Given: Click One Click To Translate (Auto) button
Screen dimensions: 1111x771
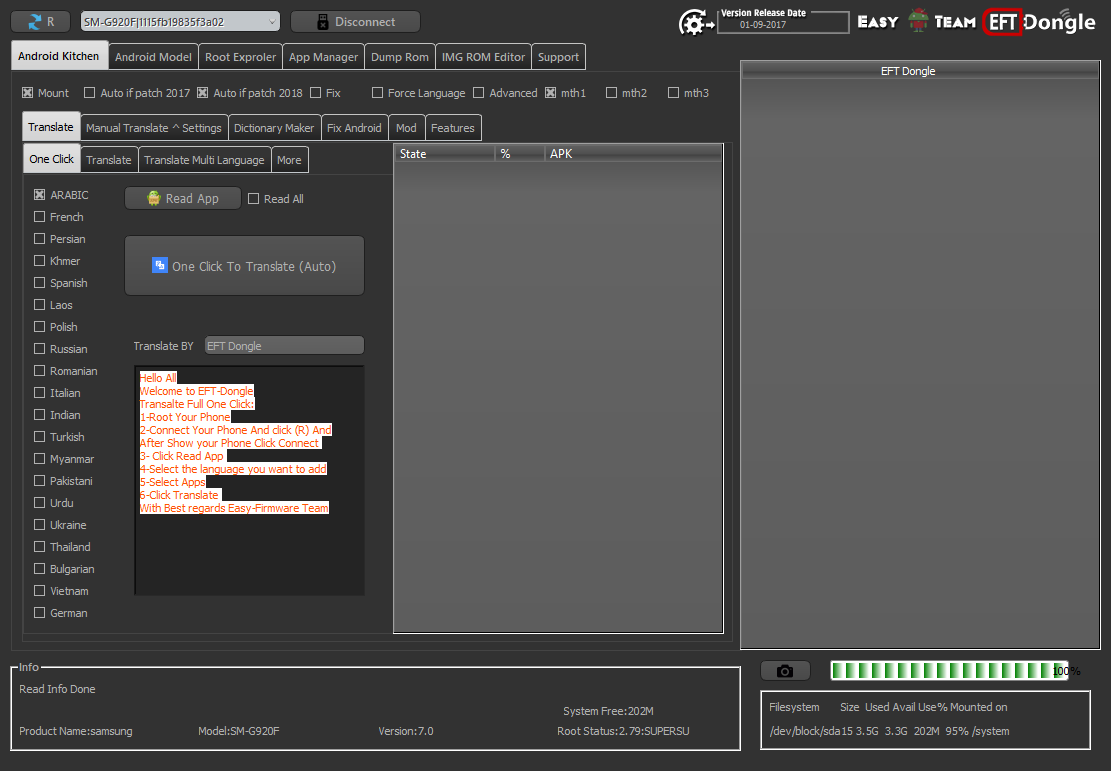Looking at the screenshot, I should click(244, 266).
